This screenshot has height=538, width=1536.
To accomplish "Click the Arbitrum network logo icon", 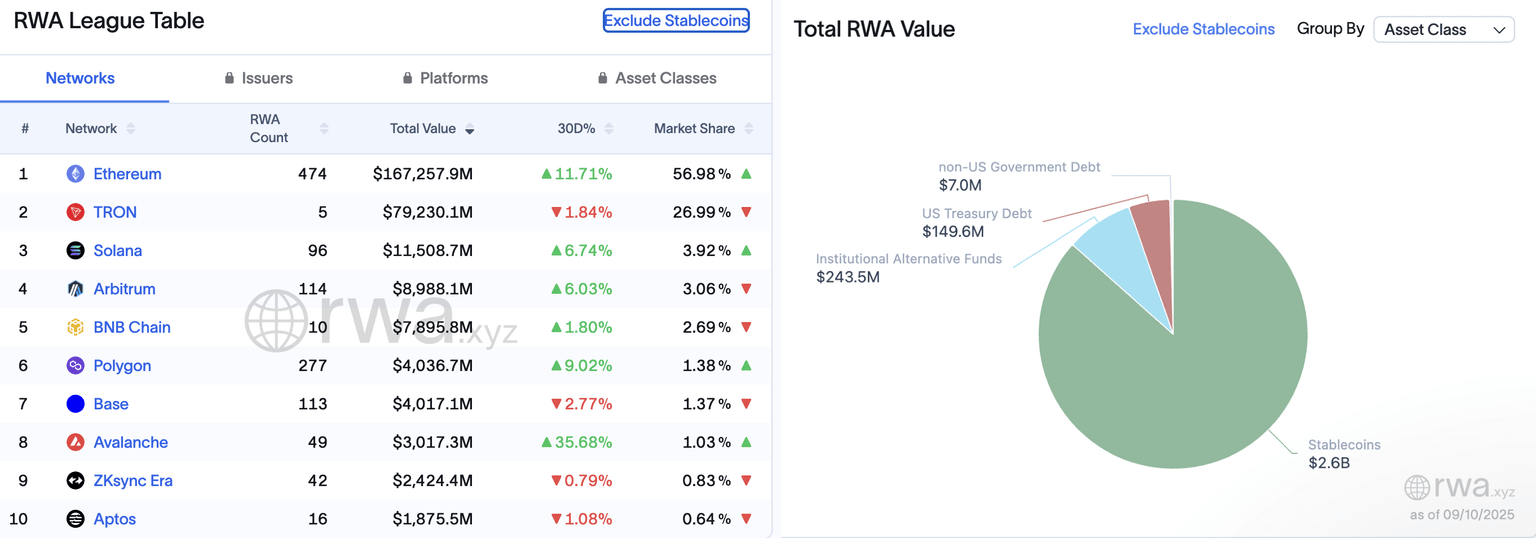I will pyautogui.click(x=75, y=289).
